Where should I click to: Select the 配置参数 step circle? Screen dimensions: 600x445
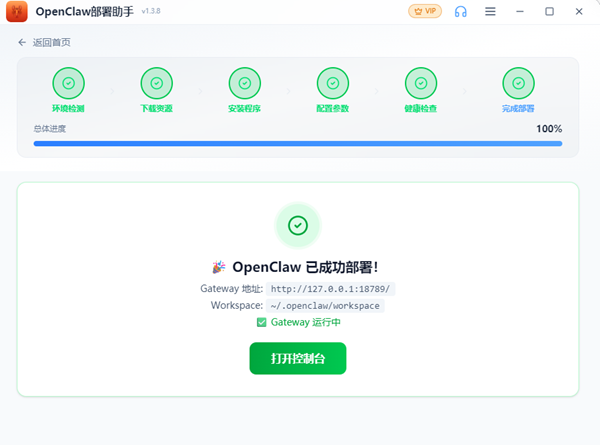(x=333, y=83)
